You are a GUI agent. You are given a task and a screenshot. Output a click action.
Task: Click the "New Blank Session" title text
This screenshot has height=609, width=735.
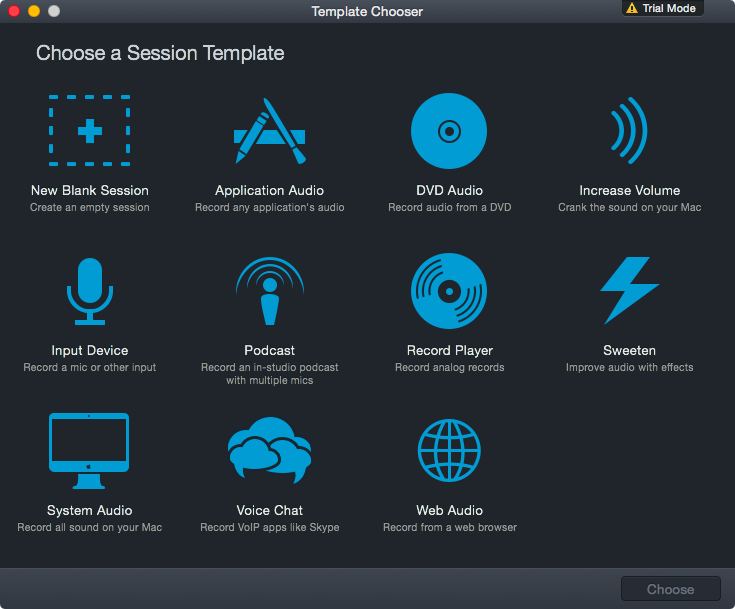click(x=90, y=190)
